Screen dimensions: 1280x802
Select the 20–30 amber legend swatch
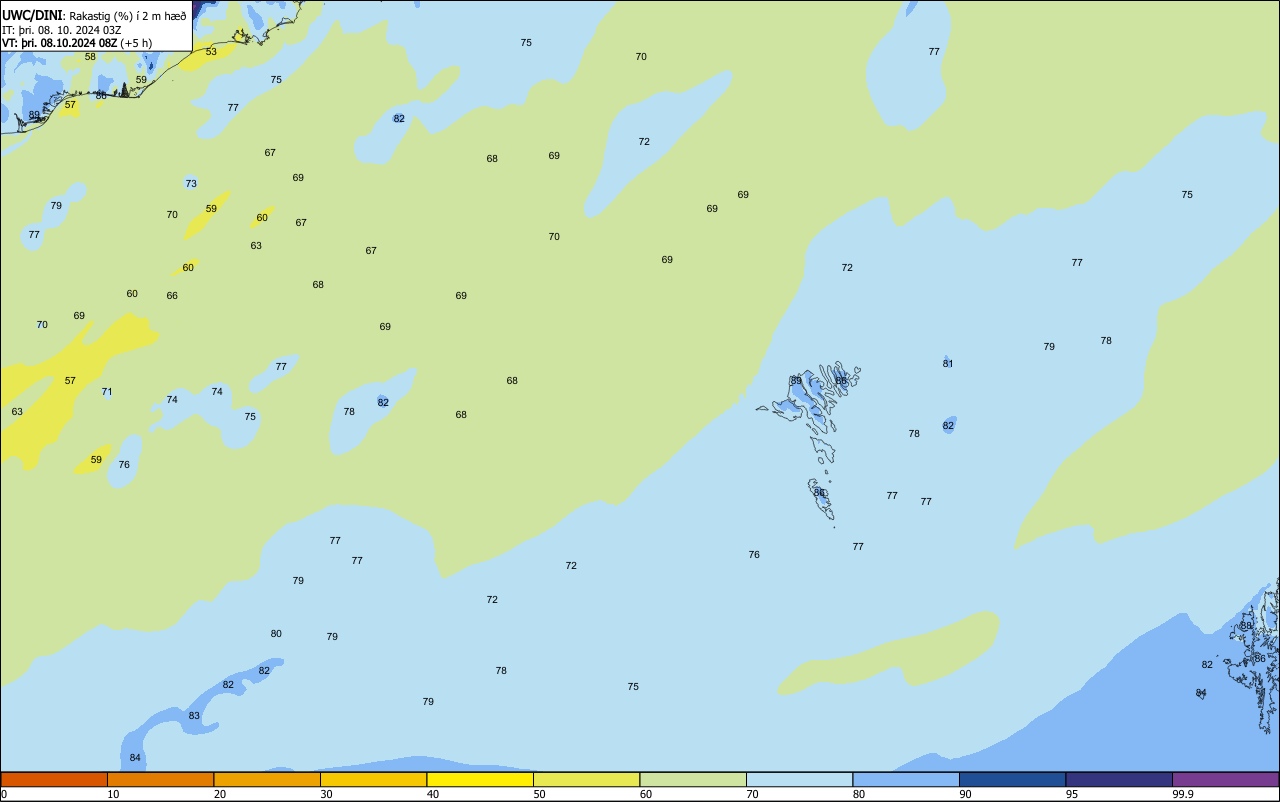[267, 779]
